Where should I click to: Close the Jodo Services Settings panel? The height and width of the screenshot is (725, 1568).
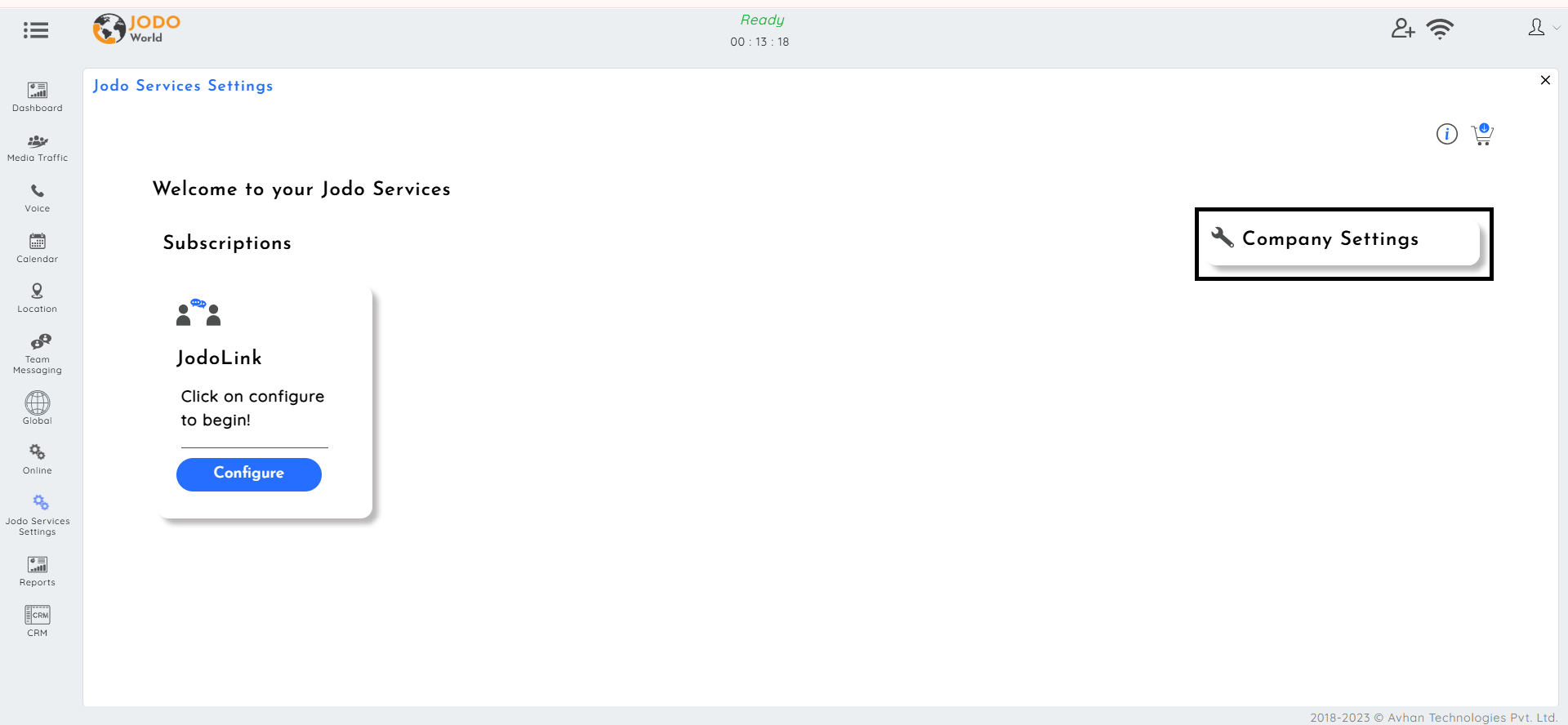click(1545, 80)
